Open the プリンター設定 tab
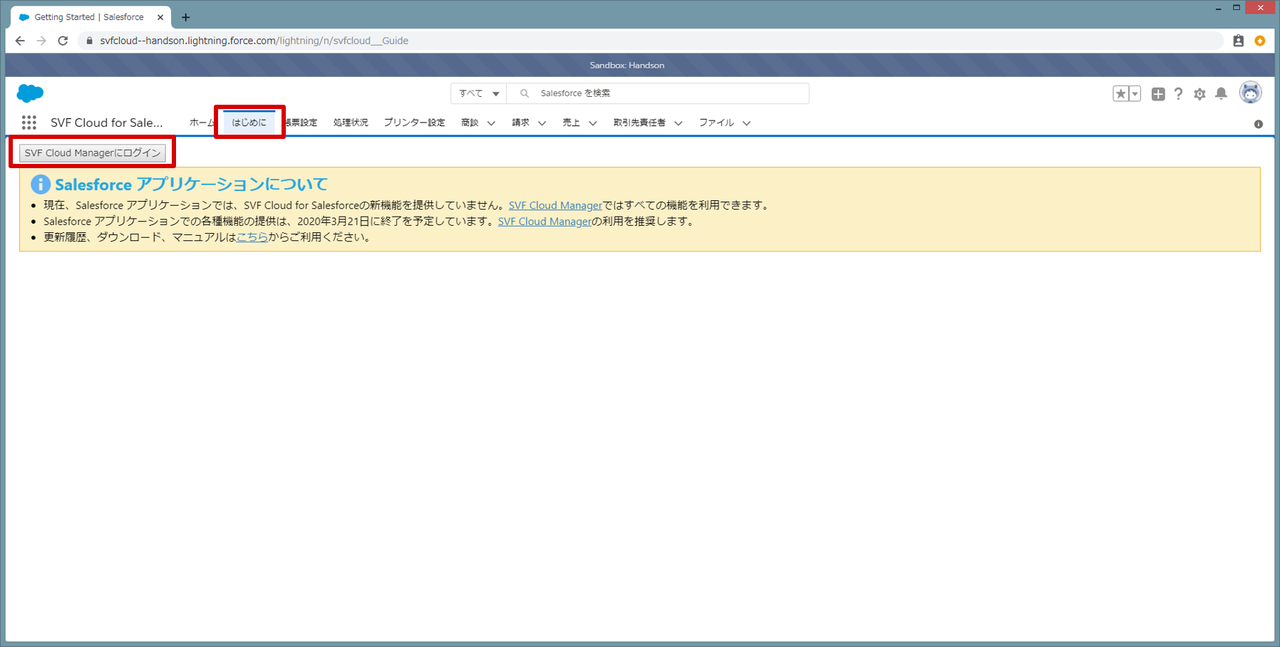 tap(414, 123)
